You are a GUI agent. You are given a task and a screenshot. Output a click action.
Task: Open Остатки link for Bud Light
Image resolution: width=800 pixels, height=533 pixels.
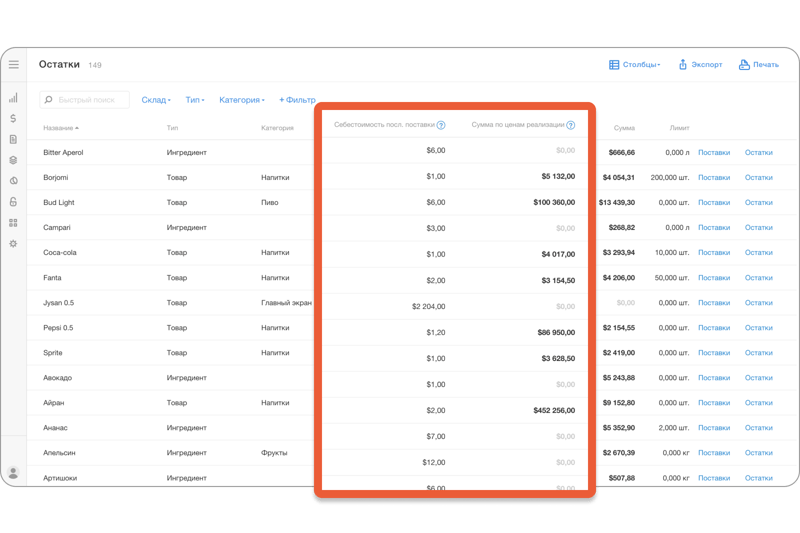click(759, 202)
